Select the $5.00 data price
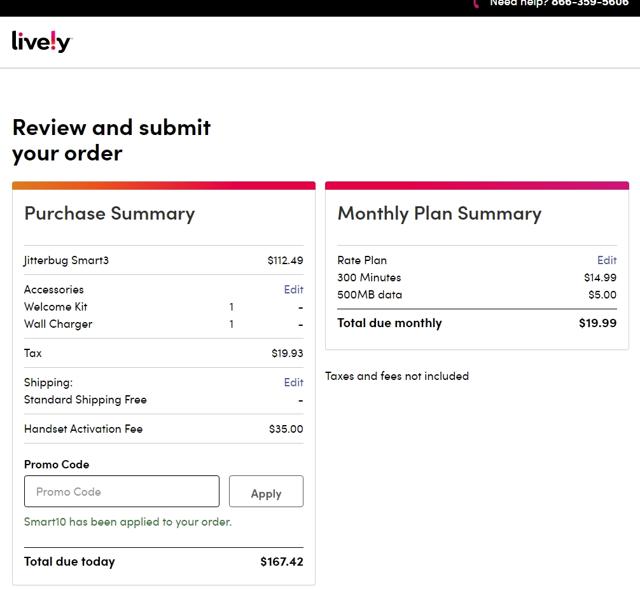Screen dimensions: 640x590 602,295
